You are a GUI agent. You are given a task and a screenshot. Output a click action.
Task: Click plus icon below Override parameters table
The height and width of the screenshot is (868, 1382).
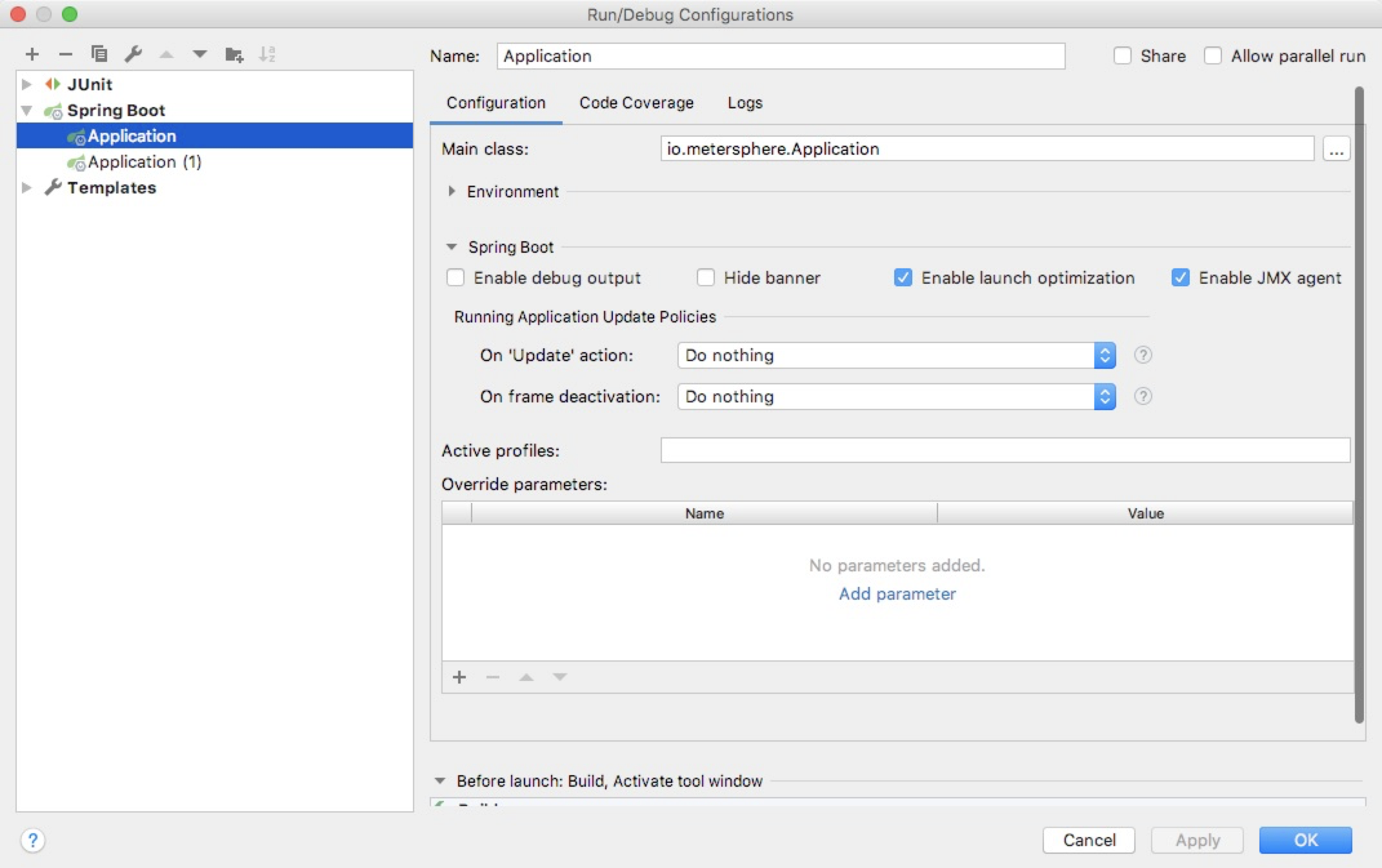tap(459, 677)
